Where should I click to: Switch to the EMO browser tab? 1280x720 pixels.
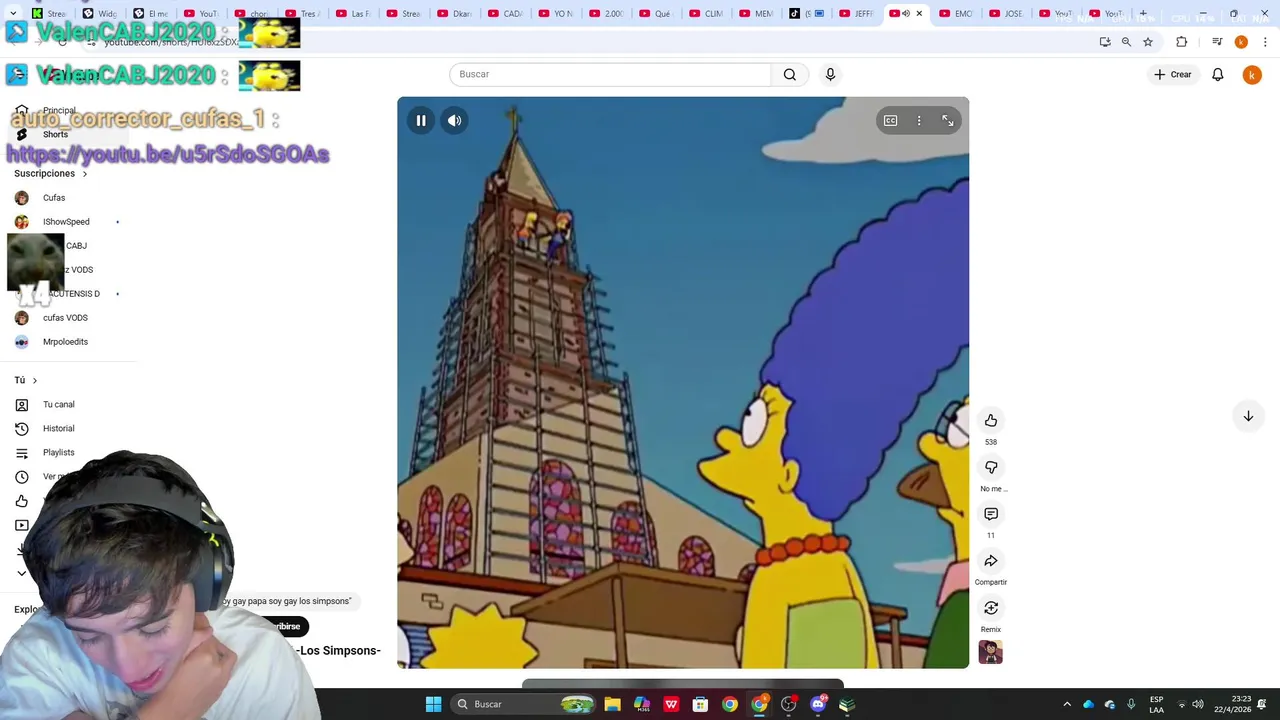coord(956,14)
